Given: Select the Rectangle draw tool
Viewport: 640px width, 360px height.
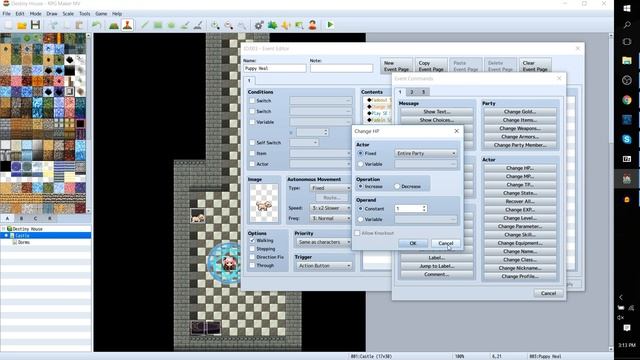Looking at the screenshot, I should tap(158, 25).
